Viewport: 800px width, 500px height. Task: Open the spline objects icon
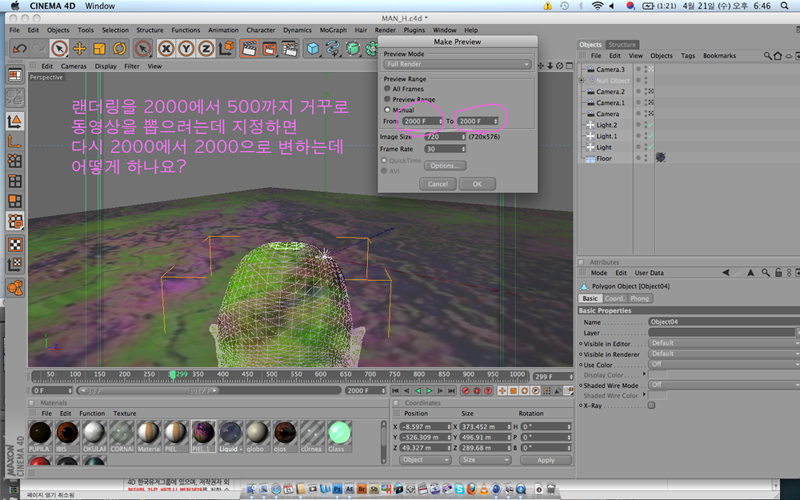pyautogui.click(x=333, y=48)
